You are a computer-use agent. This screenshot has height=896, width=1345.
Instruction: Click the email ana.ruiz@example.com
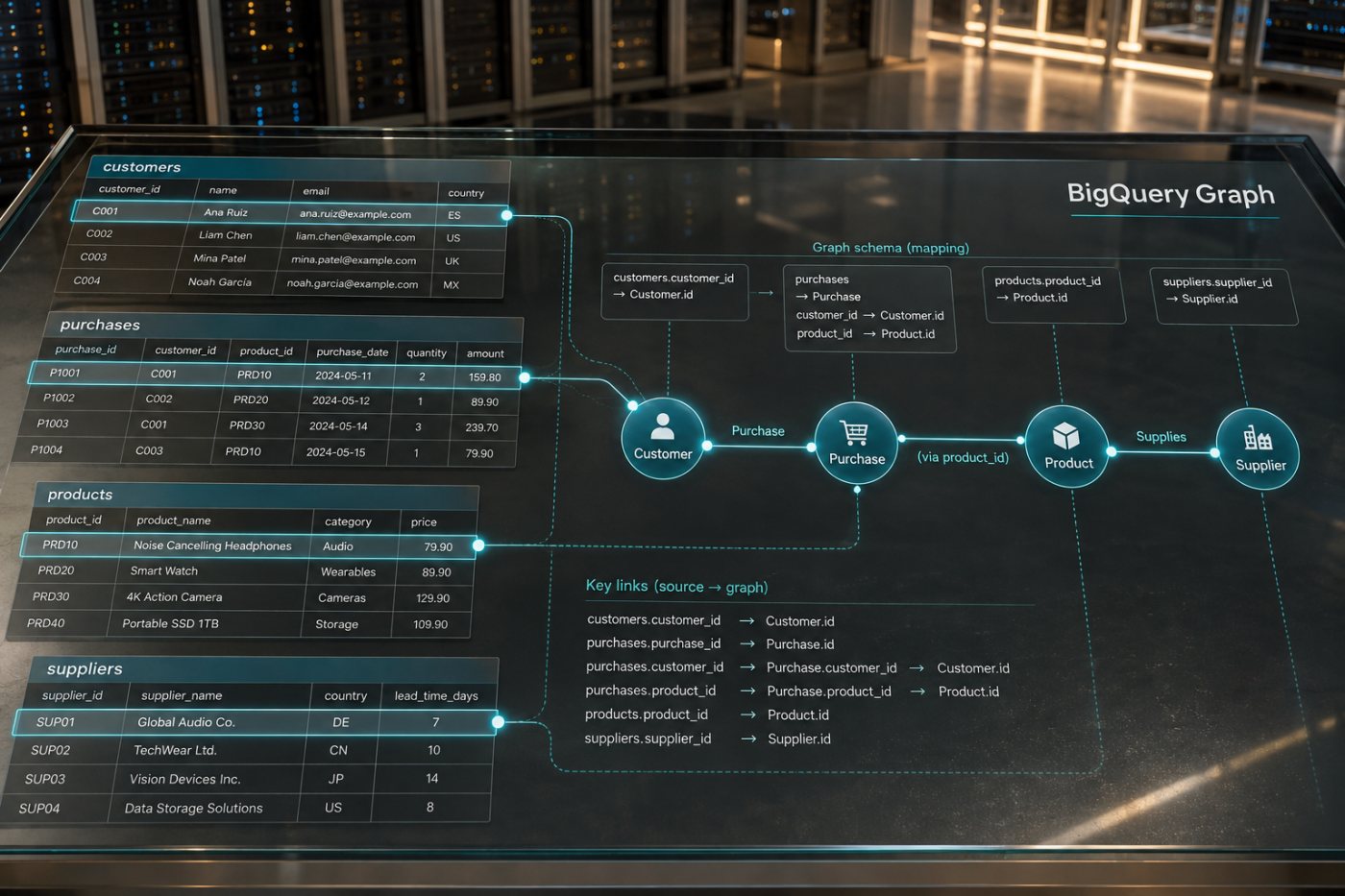pyautogui.click(x=355, y=214)
